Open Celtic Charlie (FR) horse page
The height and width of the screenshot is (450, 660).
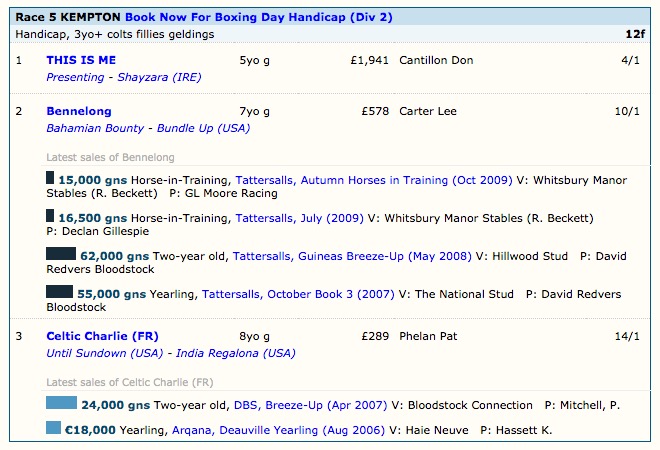point(102,336)
